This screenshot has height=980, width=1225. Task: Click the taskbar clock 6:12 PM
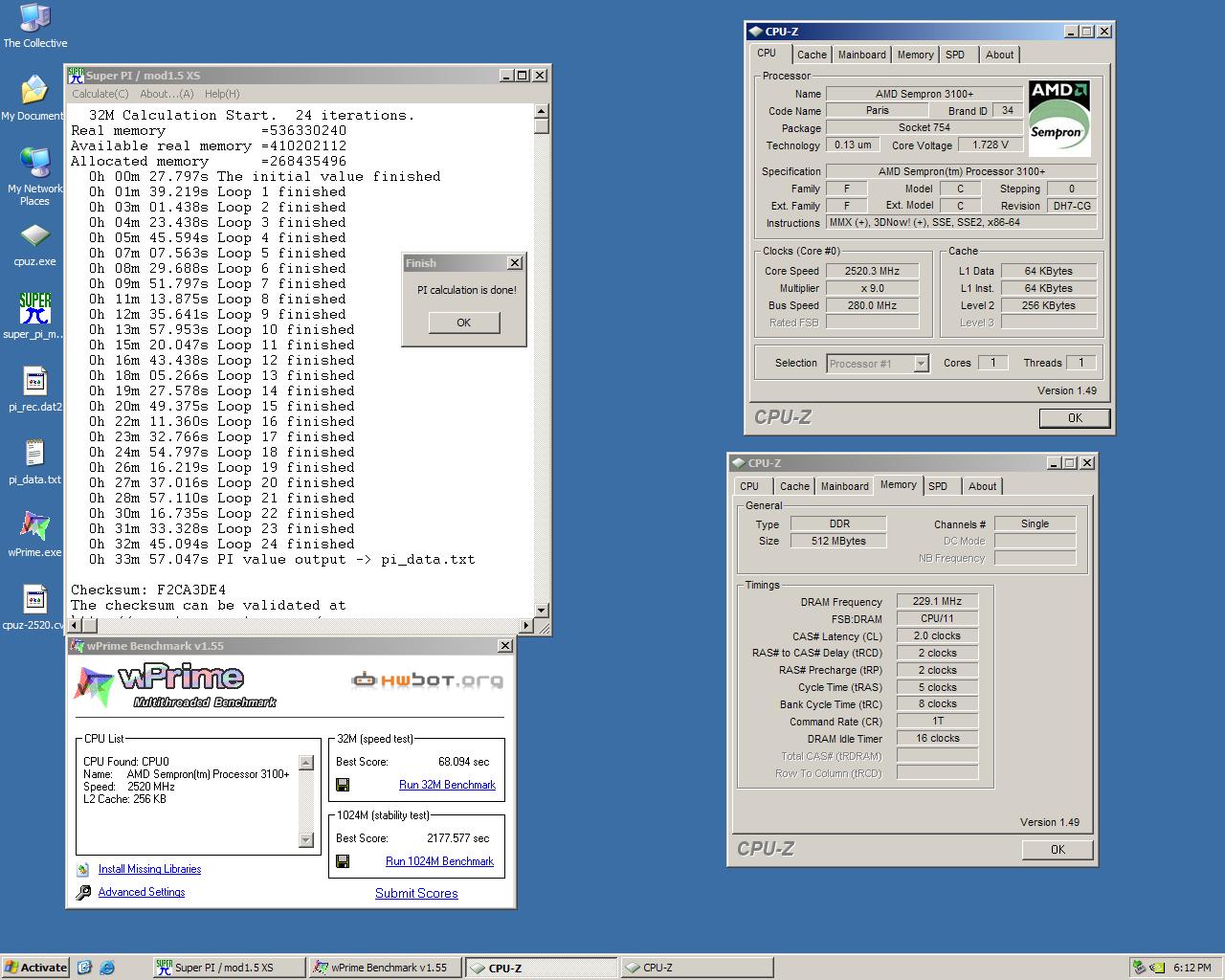(1192, 968)
